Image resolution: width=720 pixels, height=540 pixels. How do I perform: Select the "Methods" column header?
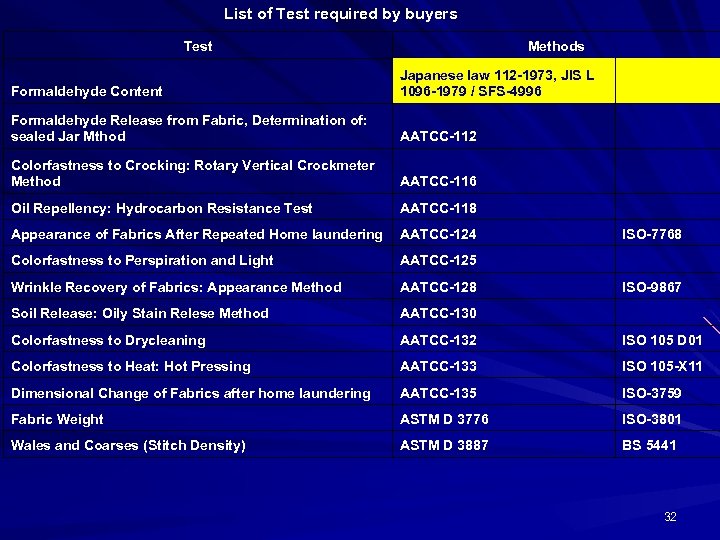(x=556, y=46)
